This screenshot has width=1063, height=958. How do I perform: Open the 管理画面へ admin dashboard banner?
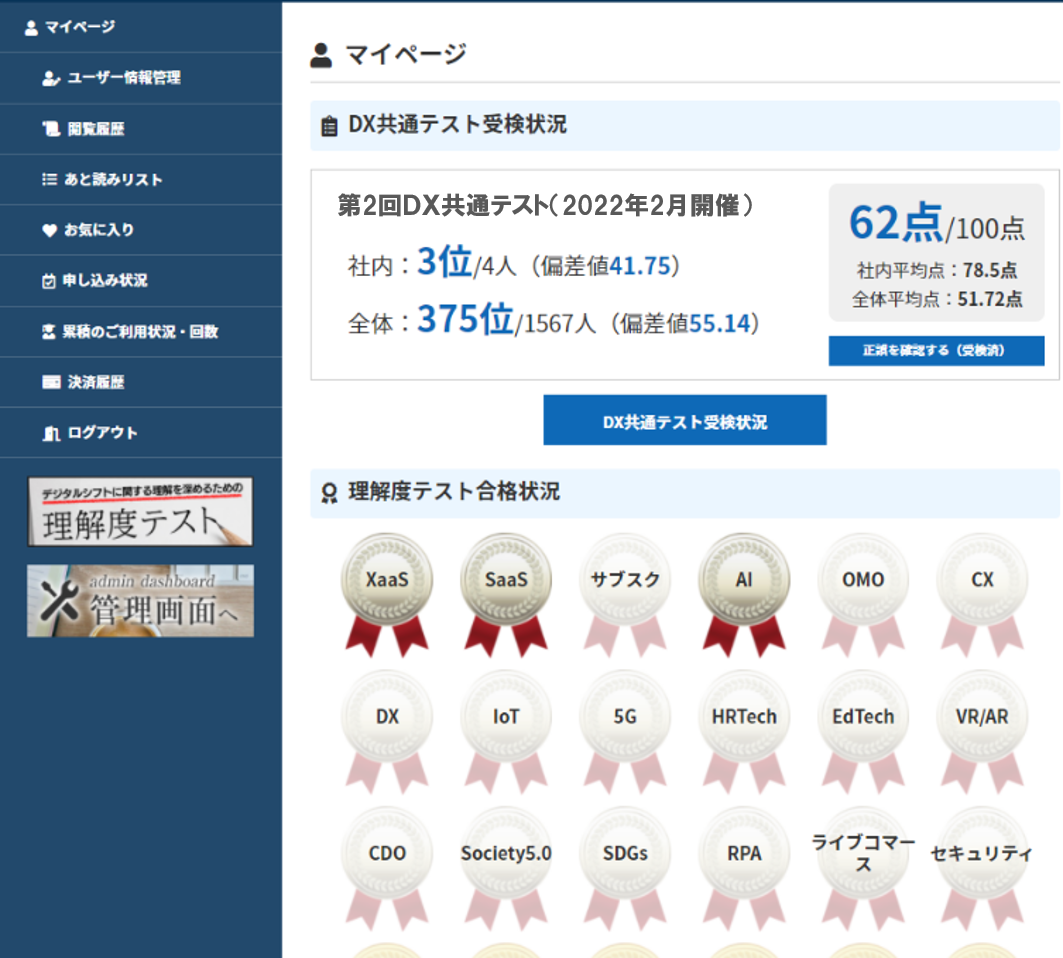140,601
